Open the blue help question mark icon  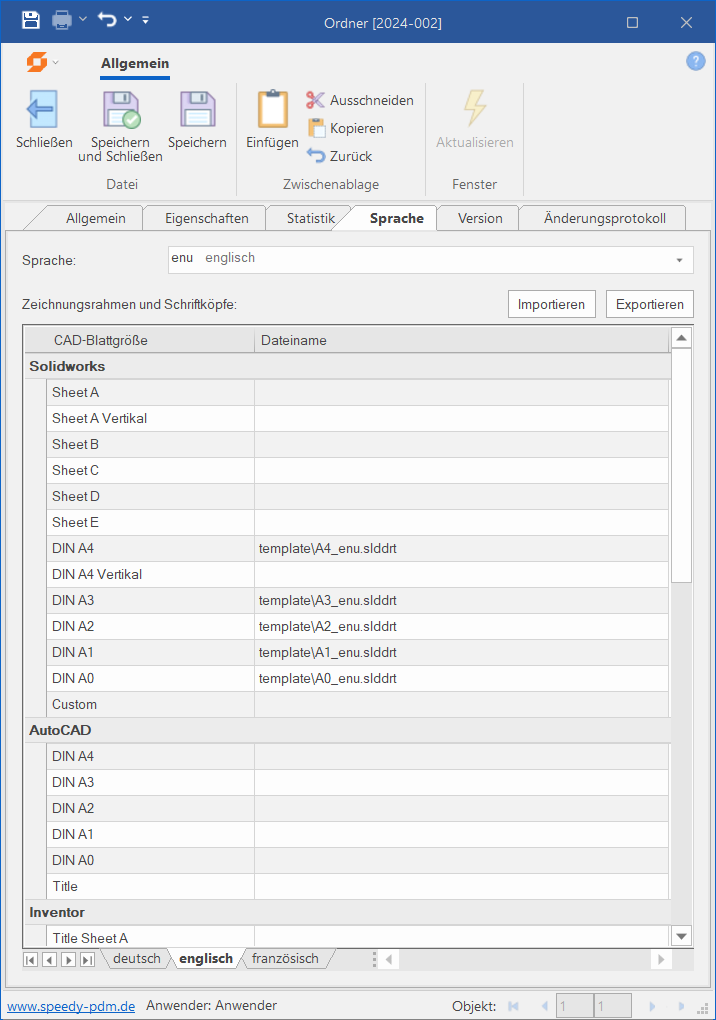point(695,62)
